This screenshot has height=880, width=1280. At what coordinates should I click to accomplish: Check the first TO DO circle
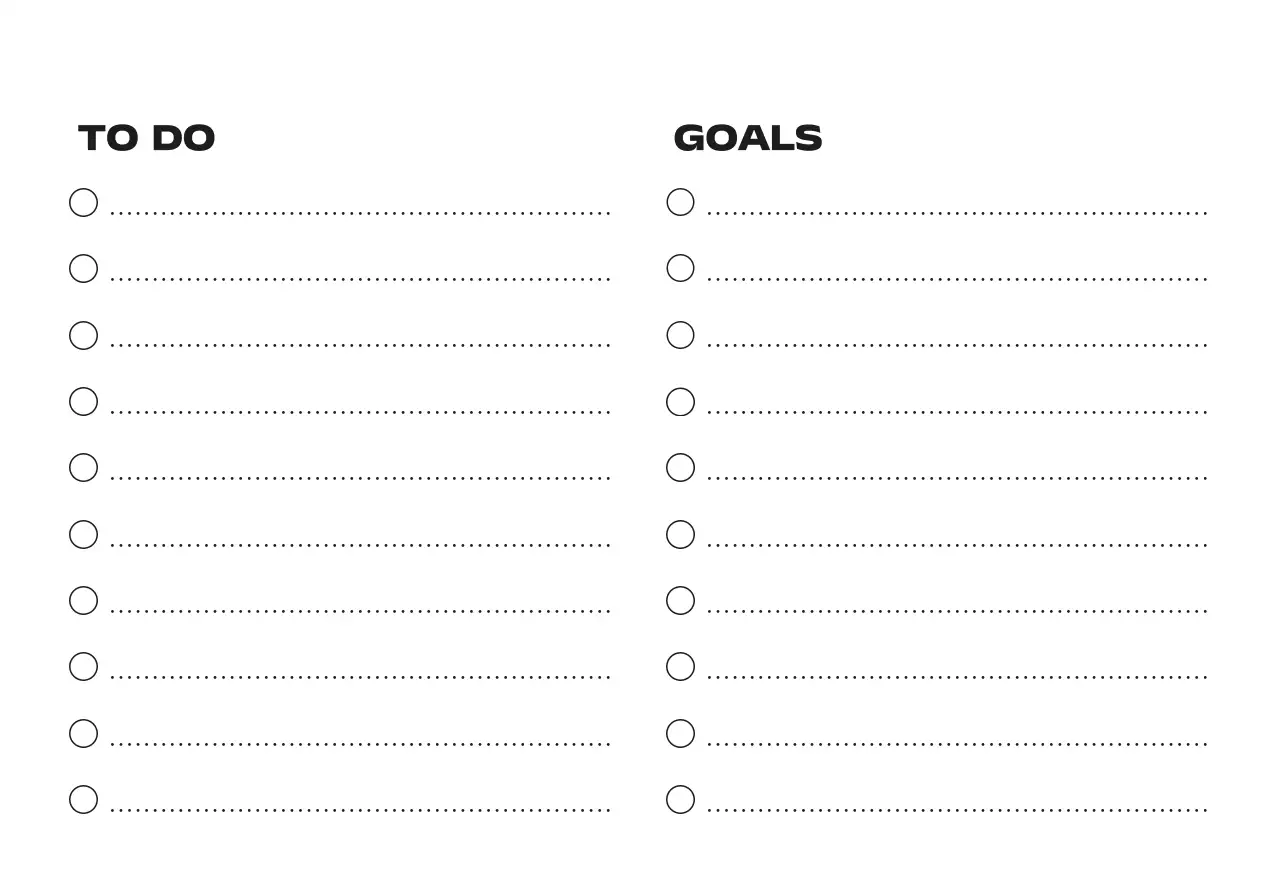coord(83,203)
